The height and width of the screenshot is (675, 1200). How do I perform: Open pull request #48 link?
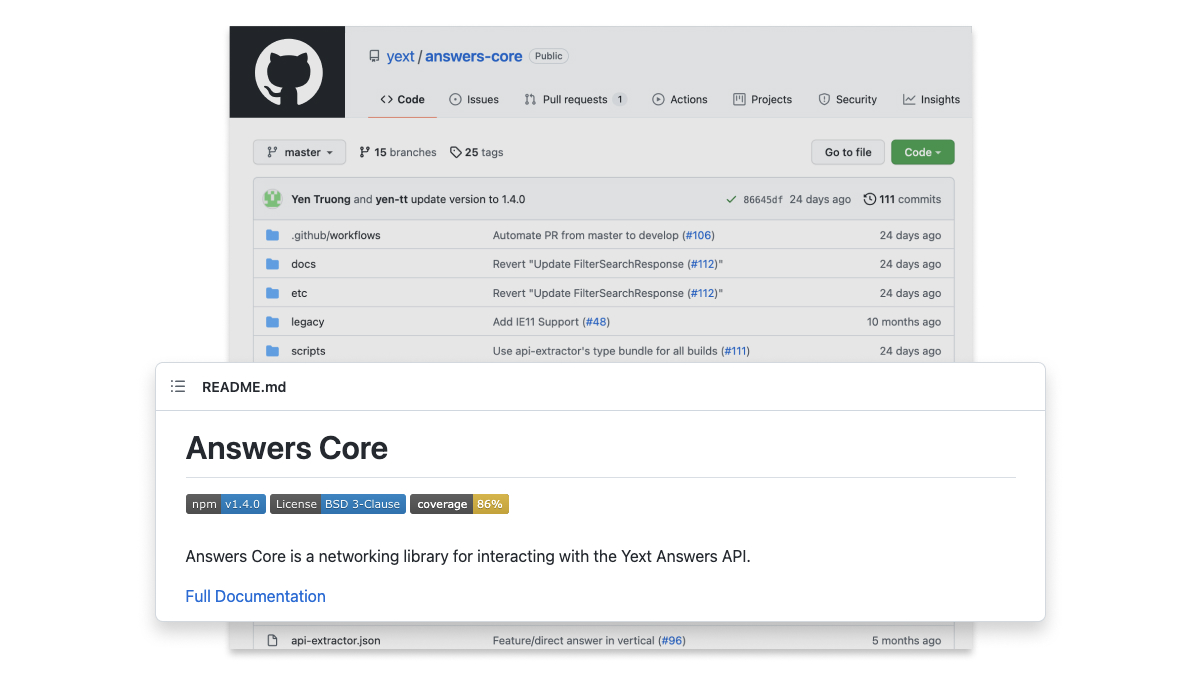(596, 322)
